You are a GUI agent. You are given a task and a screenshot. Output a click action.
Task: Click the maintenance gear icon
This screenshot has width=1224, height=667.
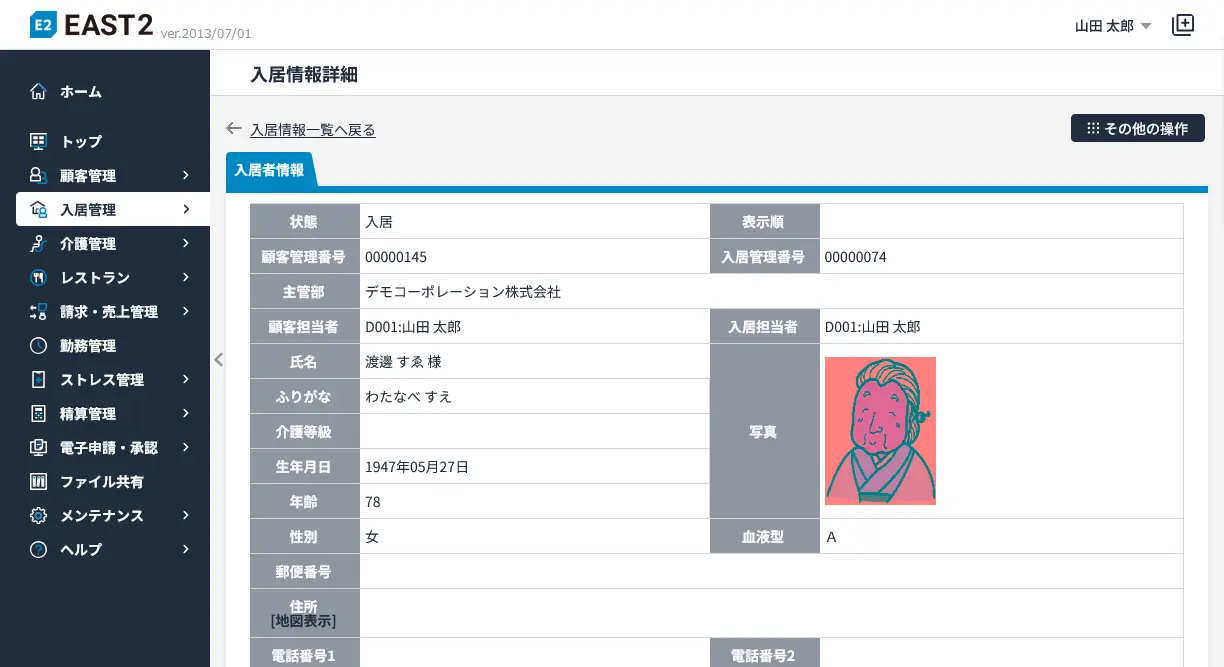(x=38, y=516)
